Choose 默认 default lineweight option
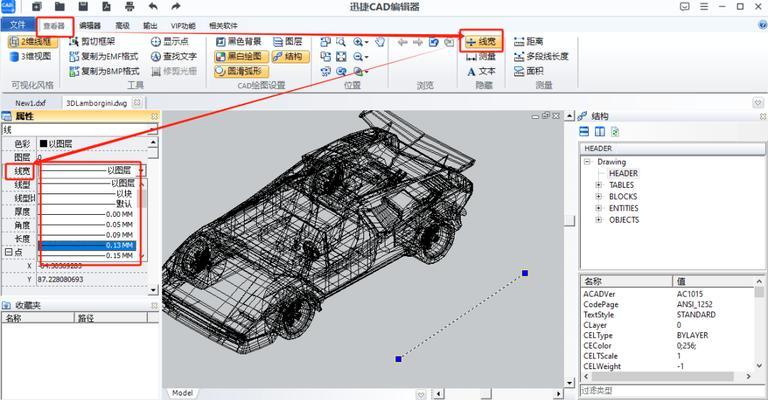The image size is (768, 400). point(88,204)
